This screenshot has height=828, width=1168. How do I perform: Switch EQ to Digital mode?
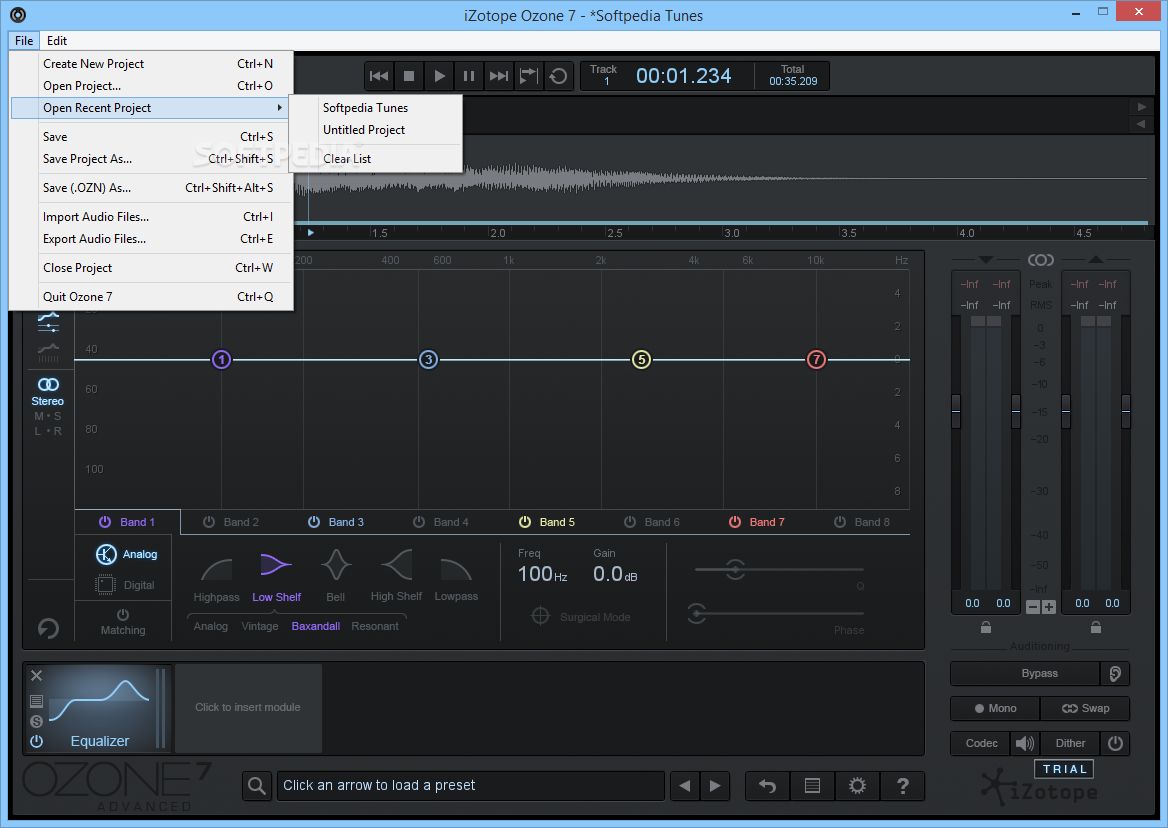tap(126, 585)
